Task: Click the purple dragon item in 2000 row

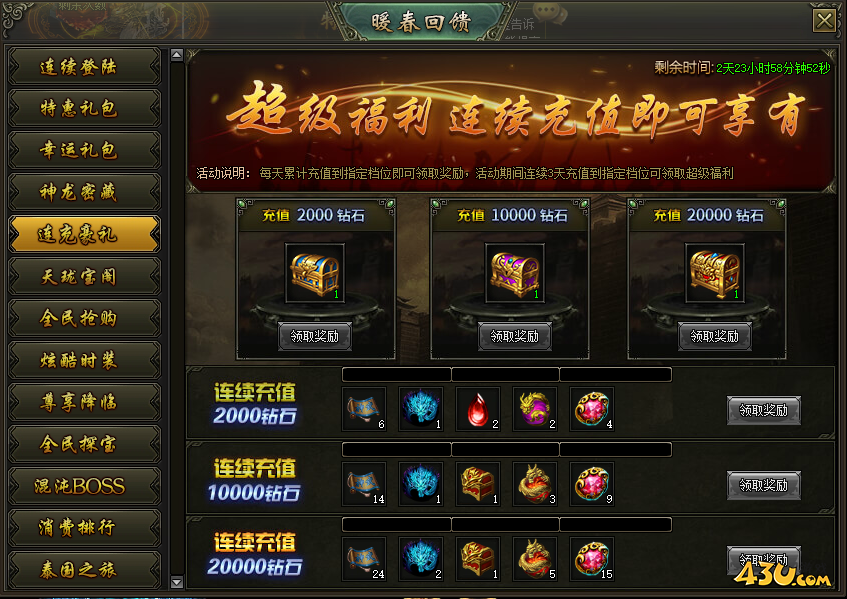Action: [x=535, y=409]
